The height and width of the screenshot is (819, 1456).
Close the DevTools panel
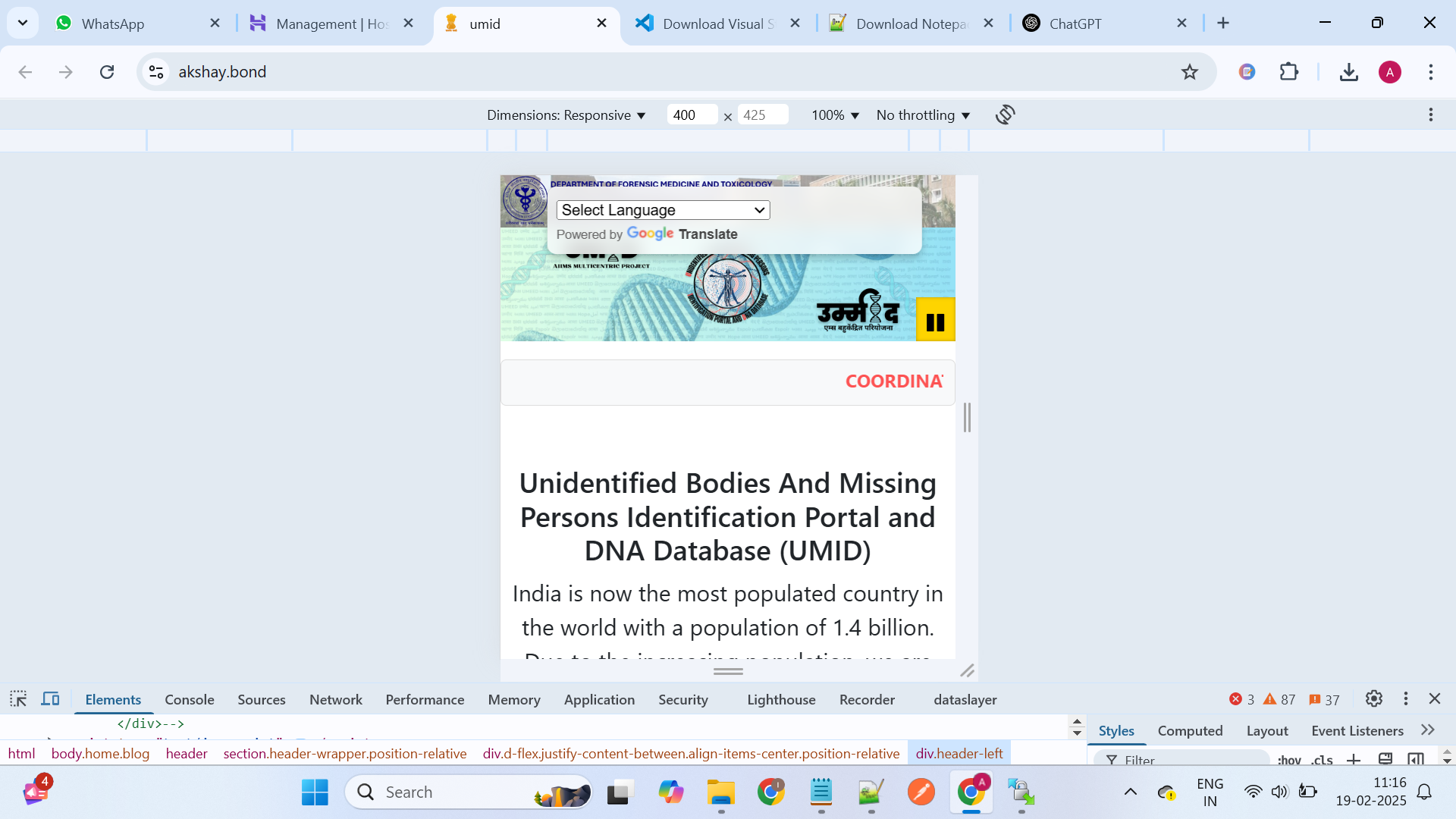pos(1434,698)
